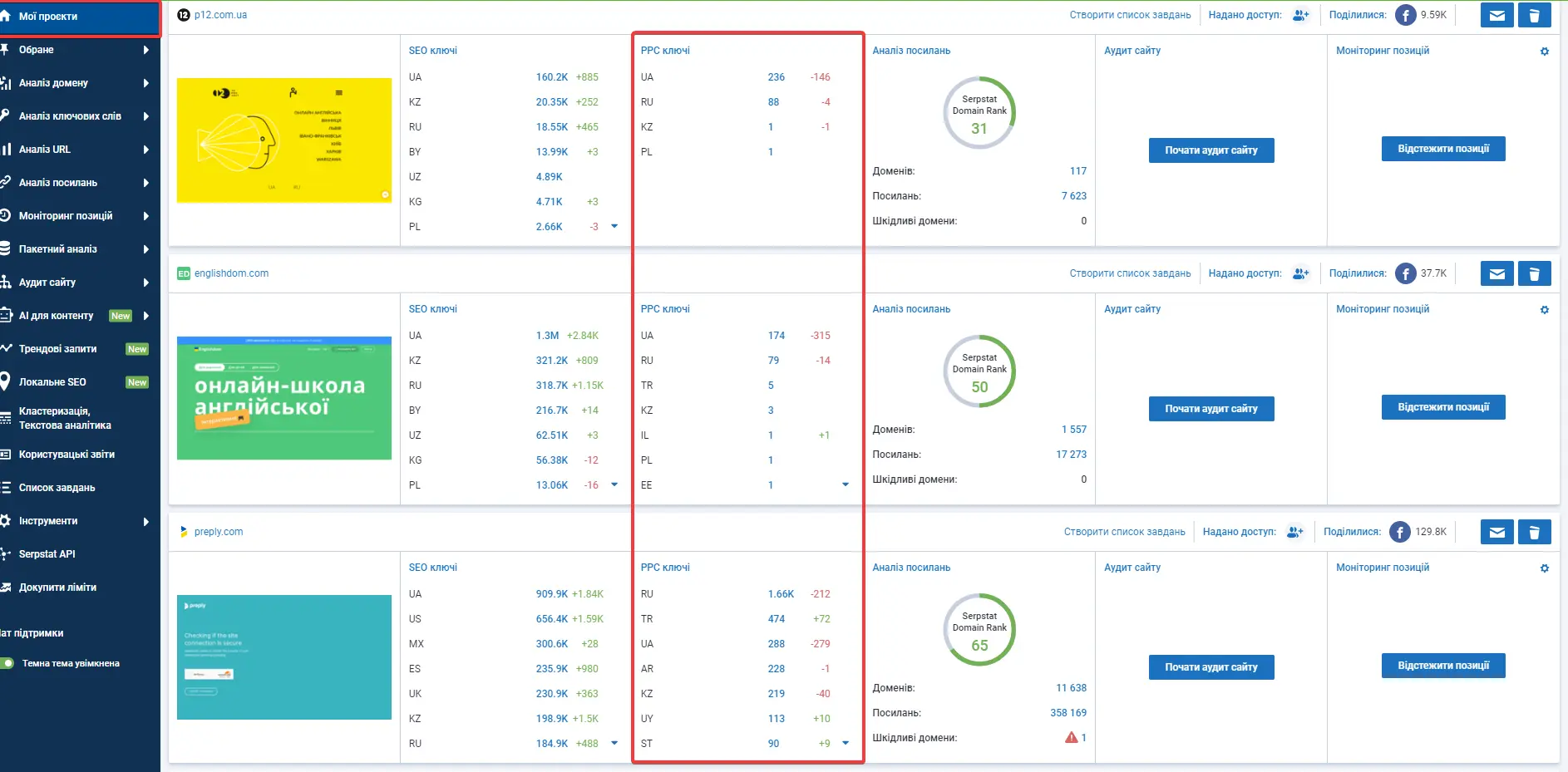1568x772 pixels.
Task: Delete the p12.com.ua project via trash icon
Action: [x=1535, y=15]
